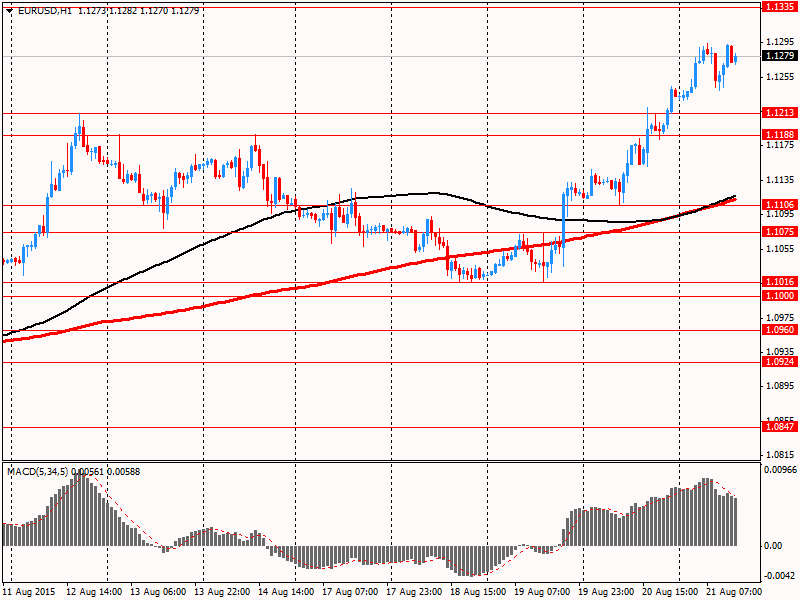Select the red level label 1.1000

[780, 296]
